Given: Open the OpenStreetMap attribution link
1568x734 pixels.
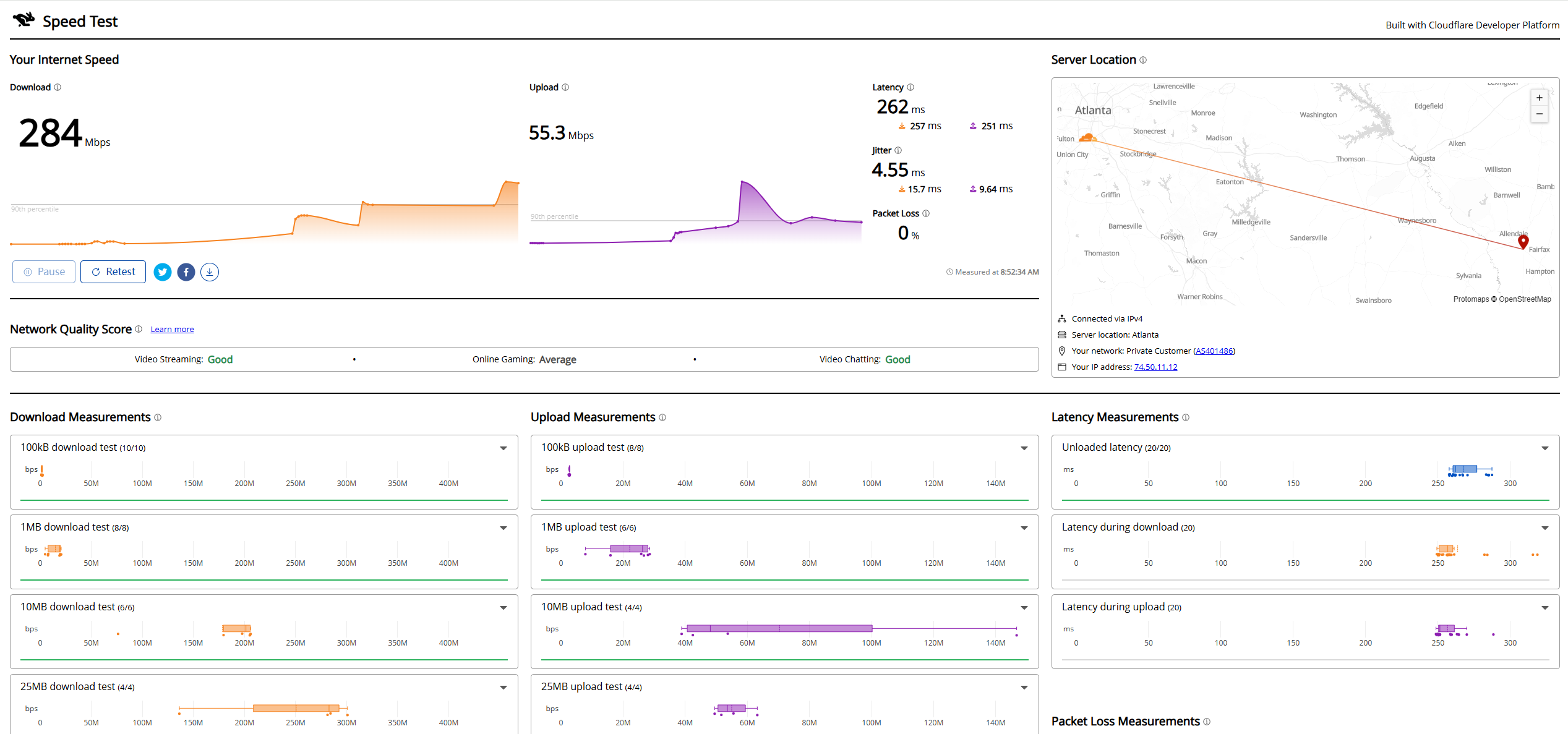Looking at the screenshot, I should pos(1525,299).
